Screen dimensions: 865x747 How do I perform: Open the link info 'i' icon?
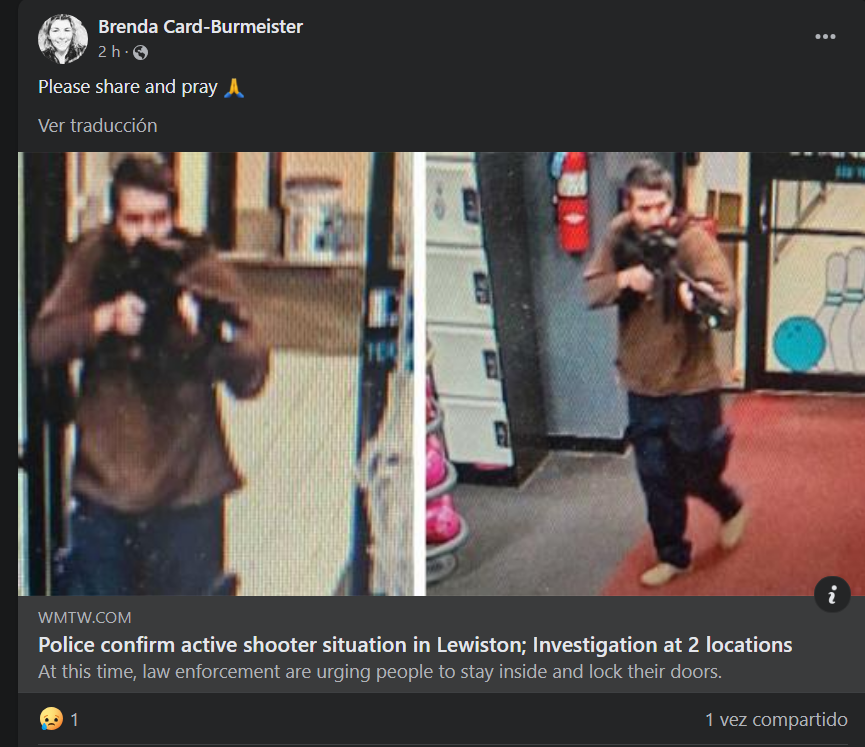click(x=832, y=594)
